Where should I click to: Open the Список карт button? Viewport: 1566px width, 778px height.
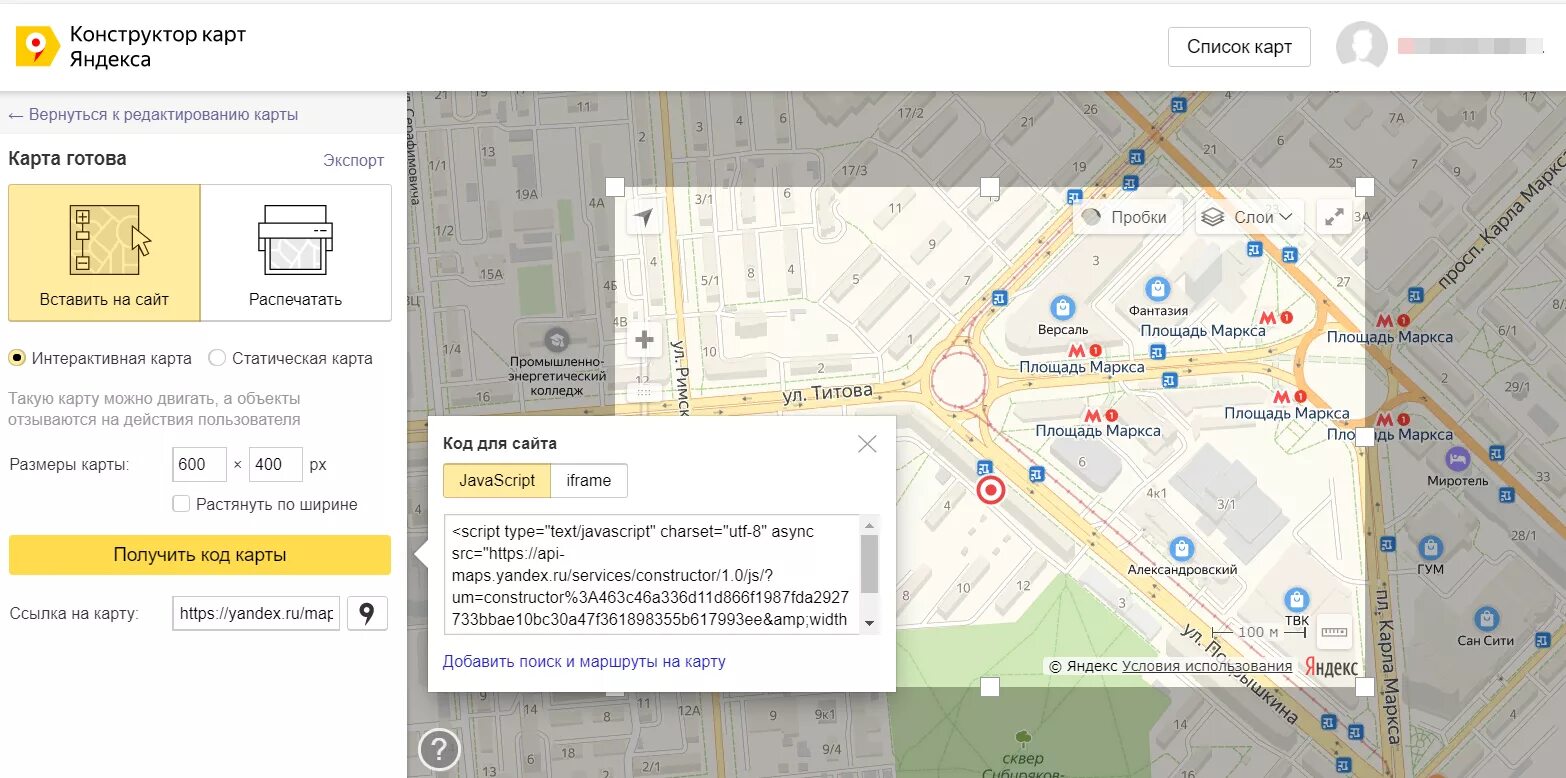(1239, 47)
